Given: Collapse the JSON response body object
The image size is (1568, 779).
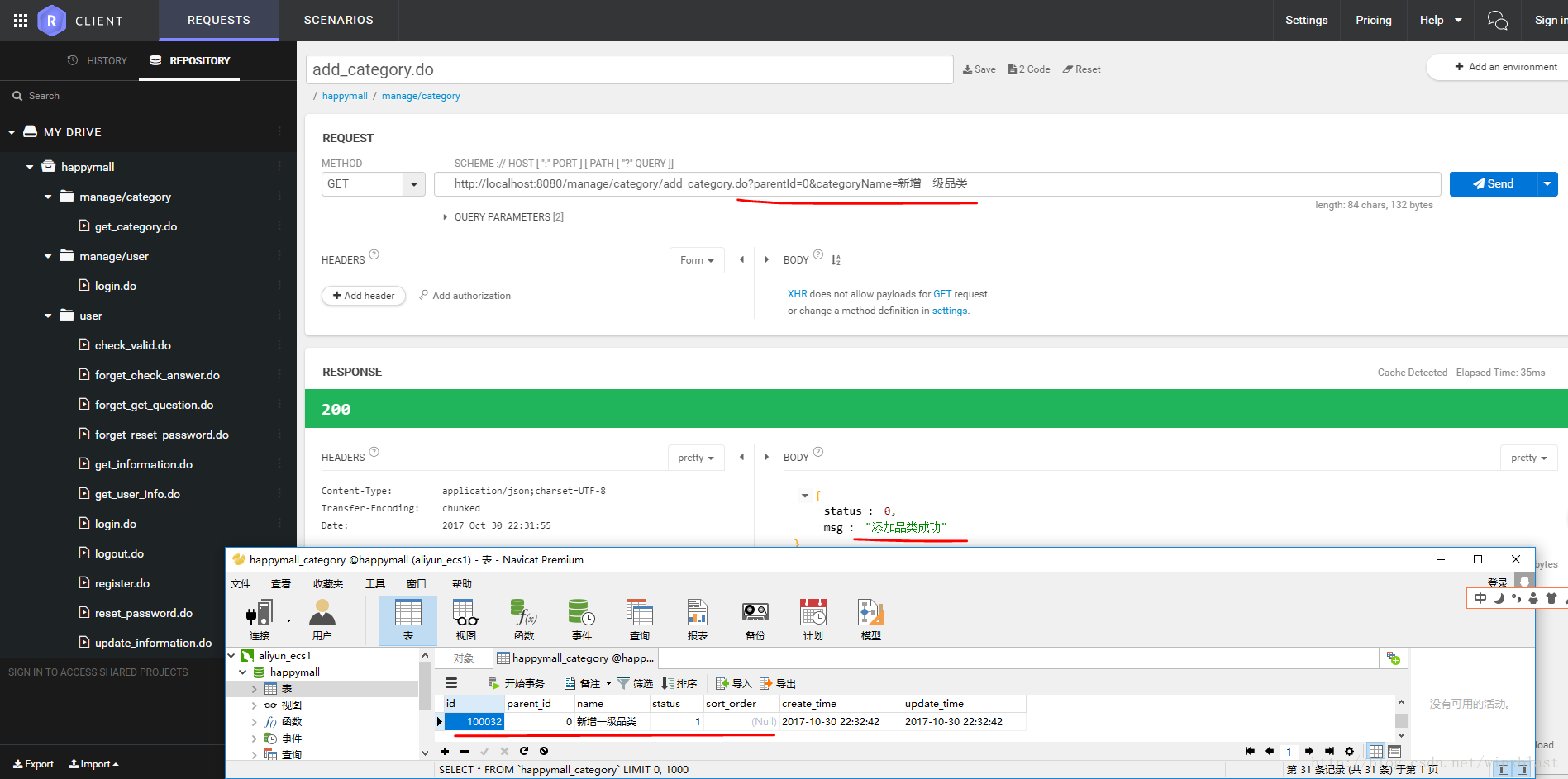Looking at the screenshot, I should tap(804, 496).
